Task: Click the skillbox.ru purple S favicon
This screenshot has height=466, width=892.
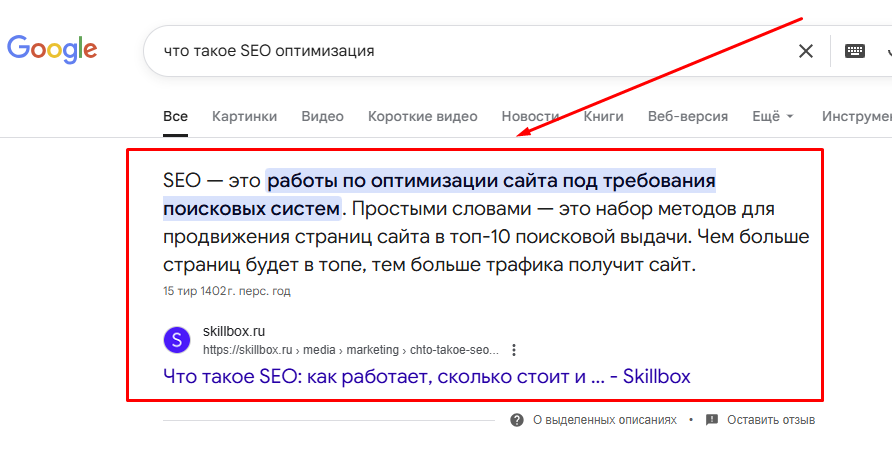Action: pos(177,340)
